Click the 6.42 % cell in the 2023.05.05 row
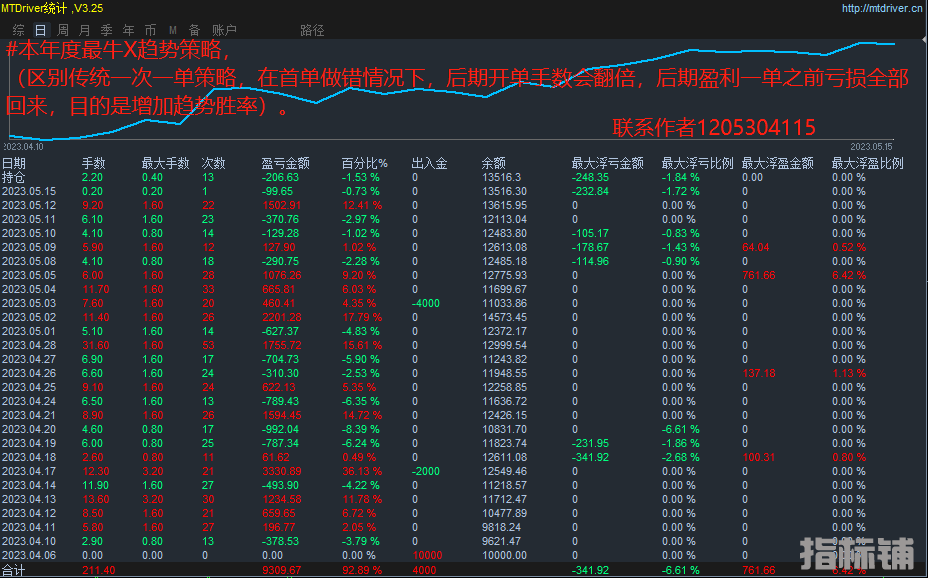 (x=849, y=276)
